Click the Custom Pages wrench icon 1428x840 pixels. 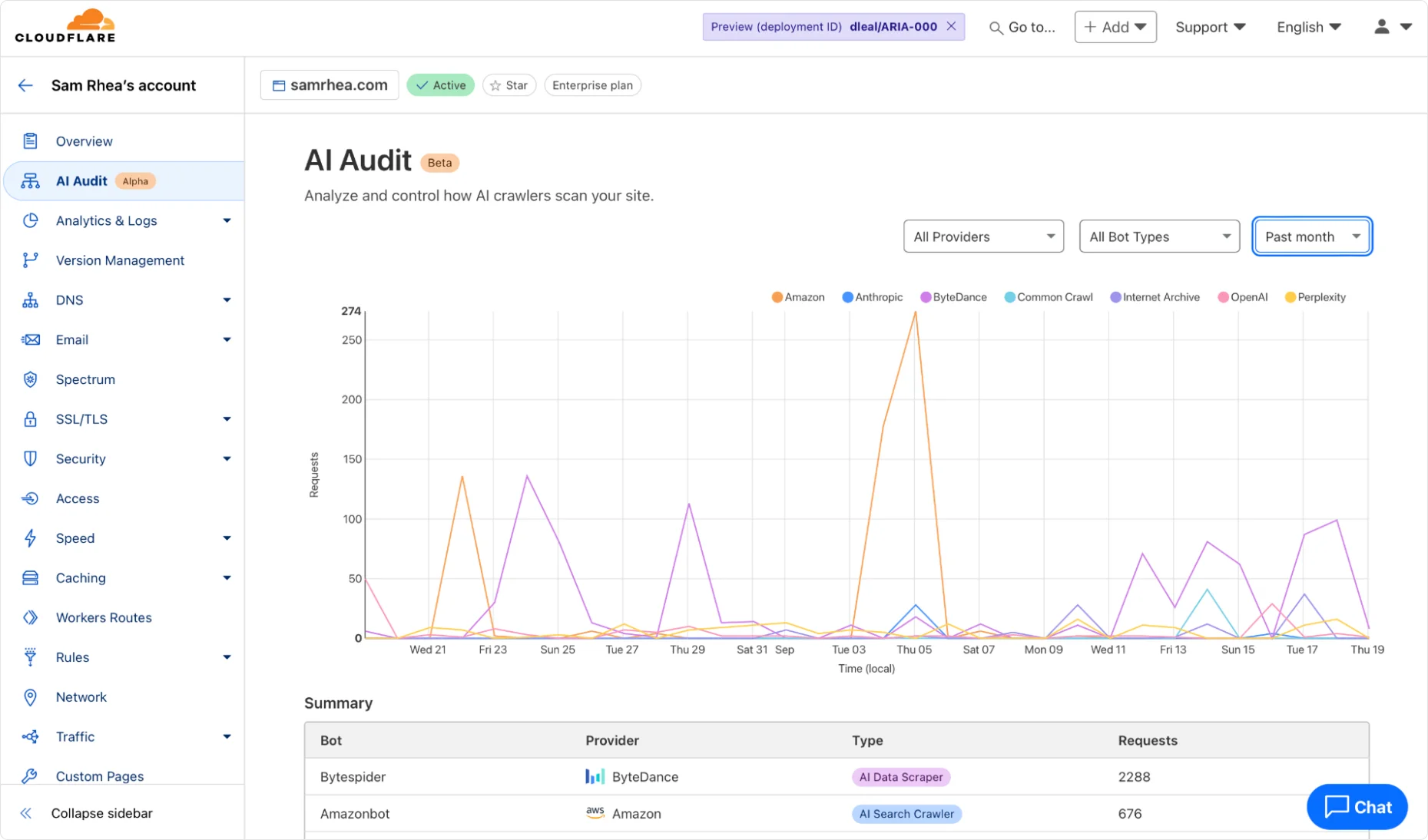tap(30, 776)
